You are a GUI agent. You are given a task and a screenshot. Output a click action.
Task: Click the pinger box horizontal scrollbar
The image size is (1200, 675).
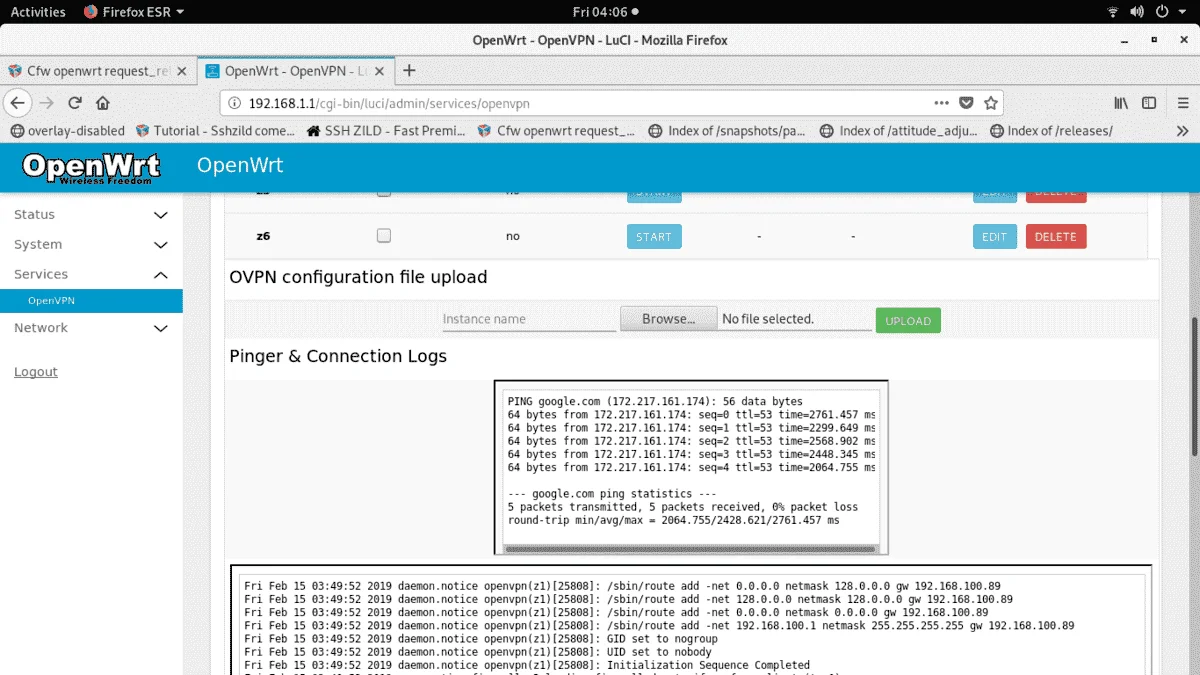[x=691, y=548]
